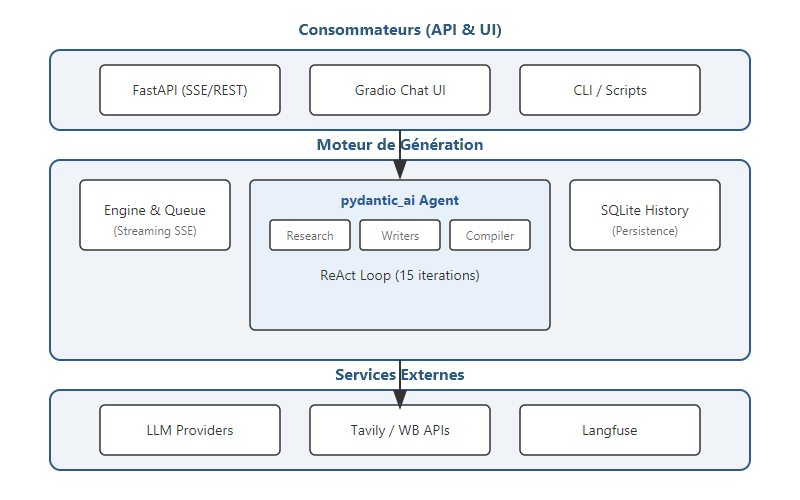Select the Tavily / WB APIs box
800x500 pixels.
[400, 430]
